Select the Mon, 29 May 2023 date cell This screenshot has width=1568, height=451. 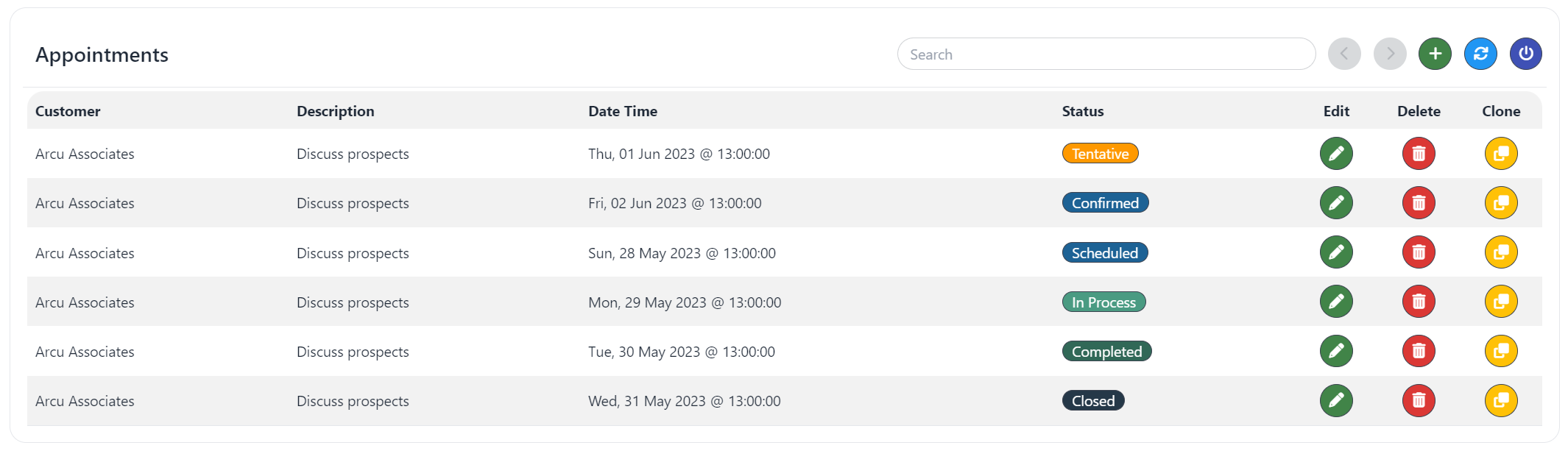point(685,302)
